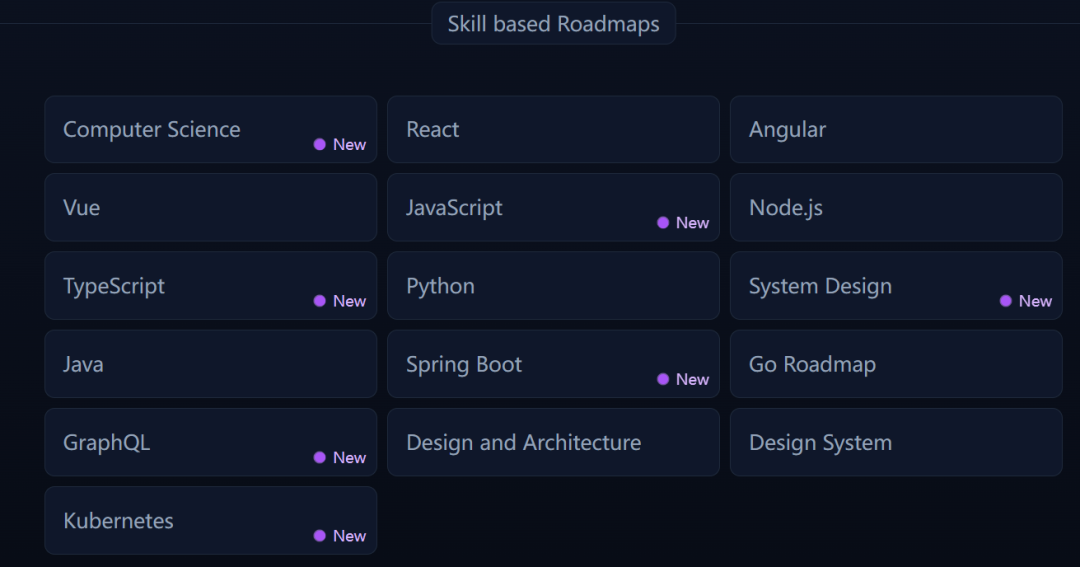Open the Spring Boot roadmap

553,364
